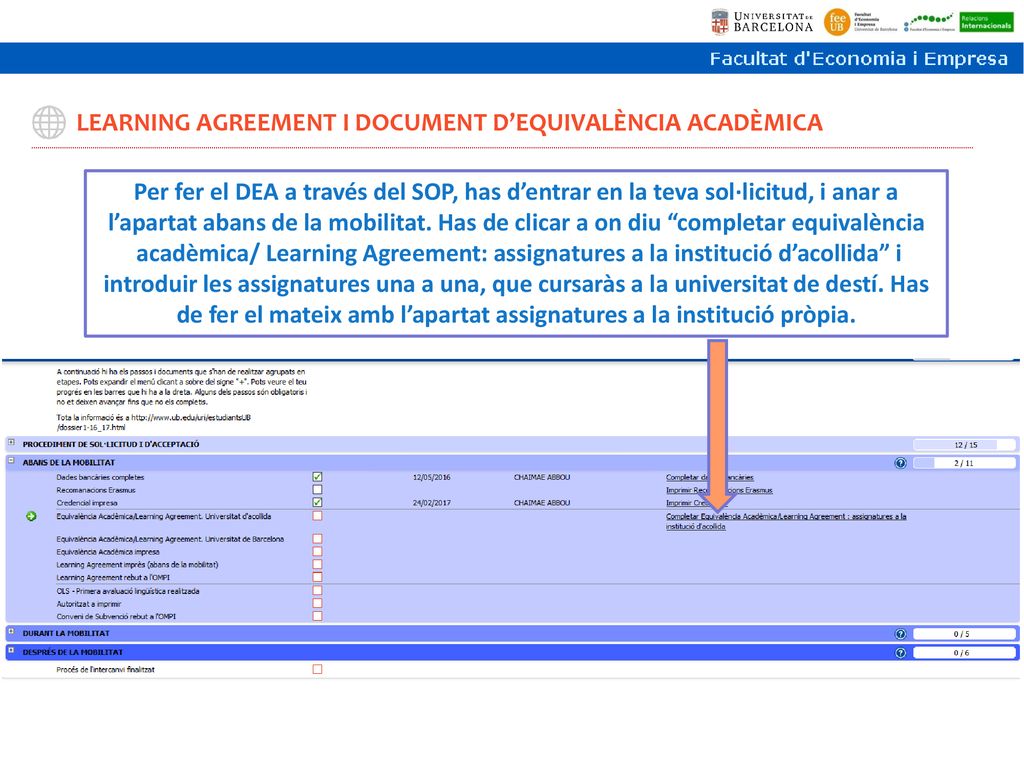This screenshot has width=1024, height=768.
Task: Click the 0 / 6 progress bar
Action: (965, 653)
